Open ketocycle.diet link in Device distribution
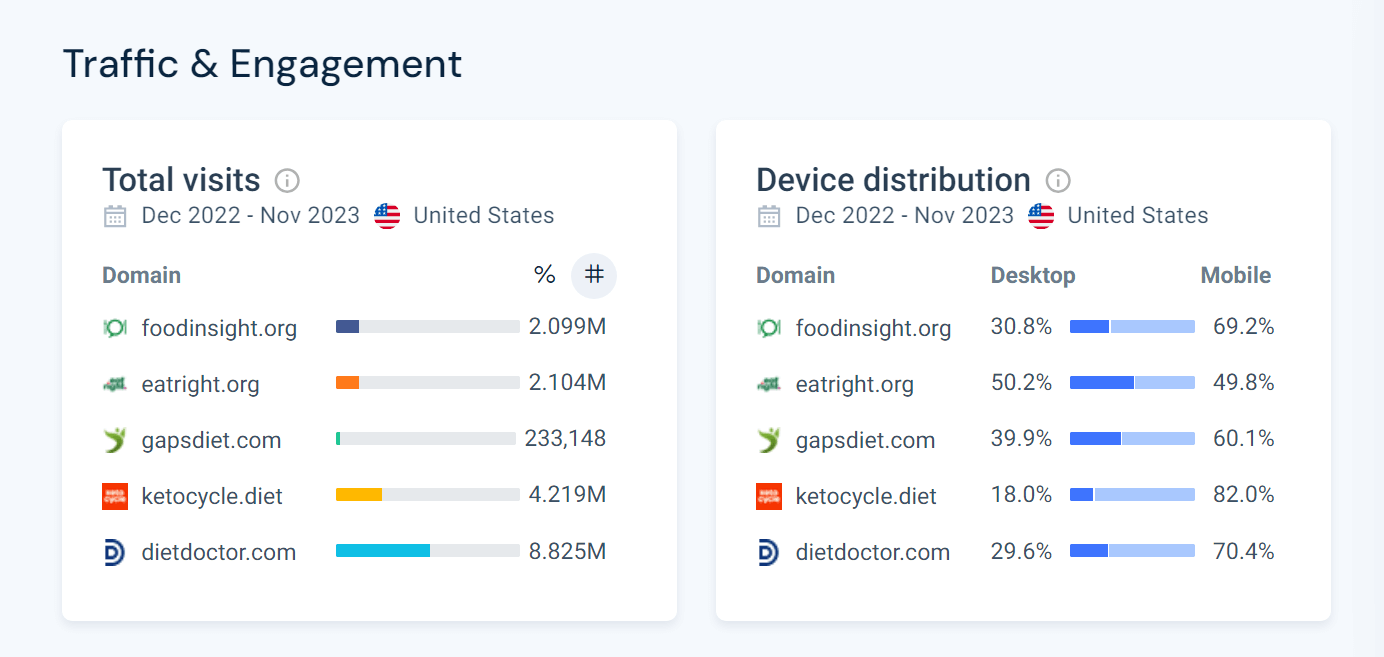Image resolution: width=1384 pixels, height=657 pixels. 866,496
